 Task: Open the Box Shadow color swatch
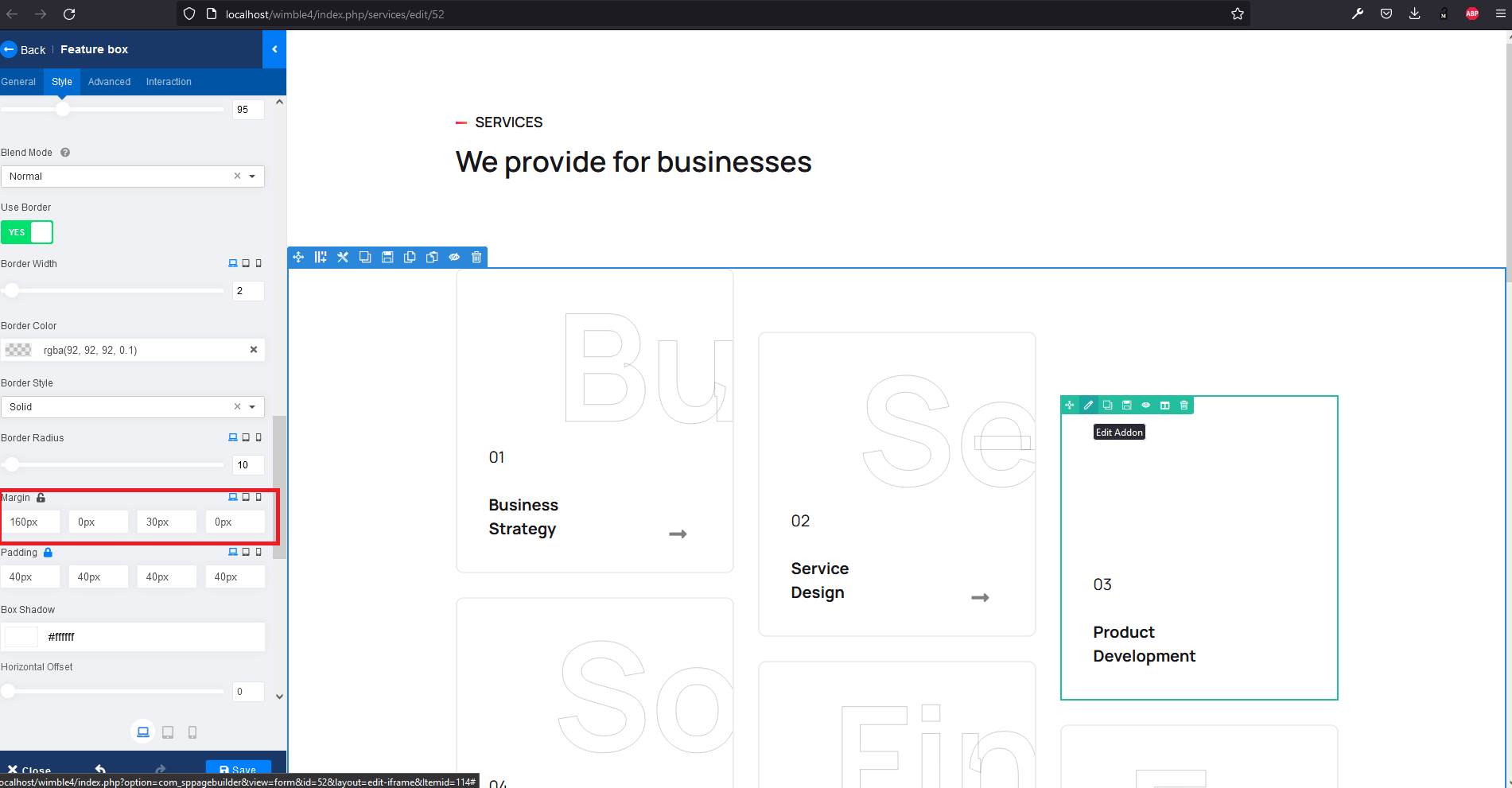pos(20,636)
